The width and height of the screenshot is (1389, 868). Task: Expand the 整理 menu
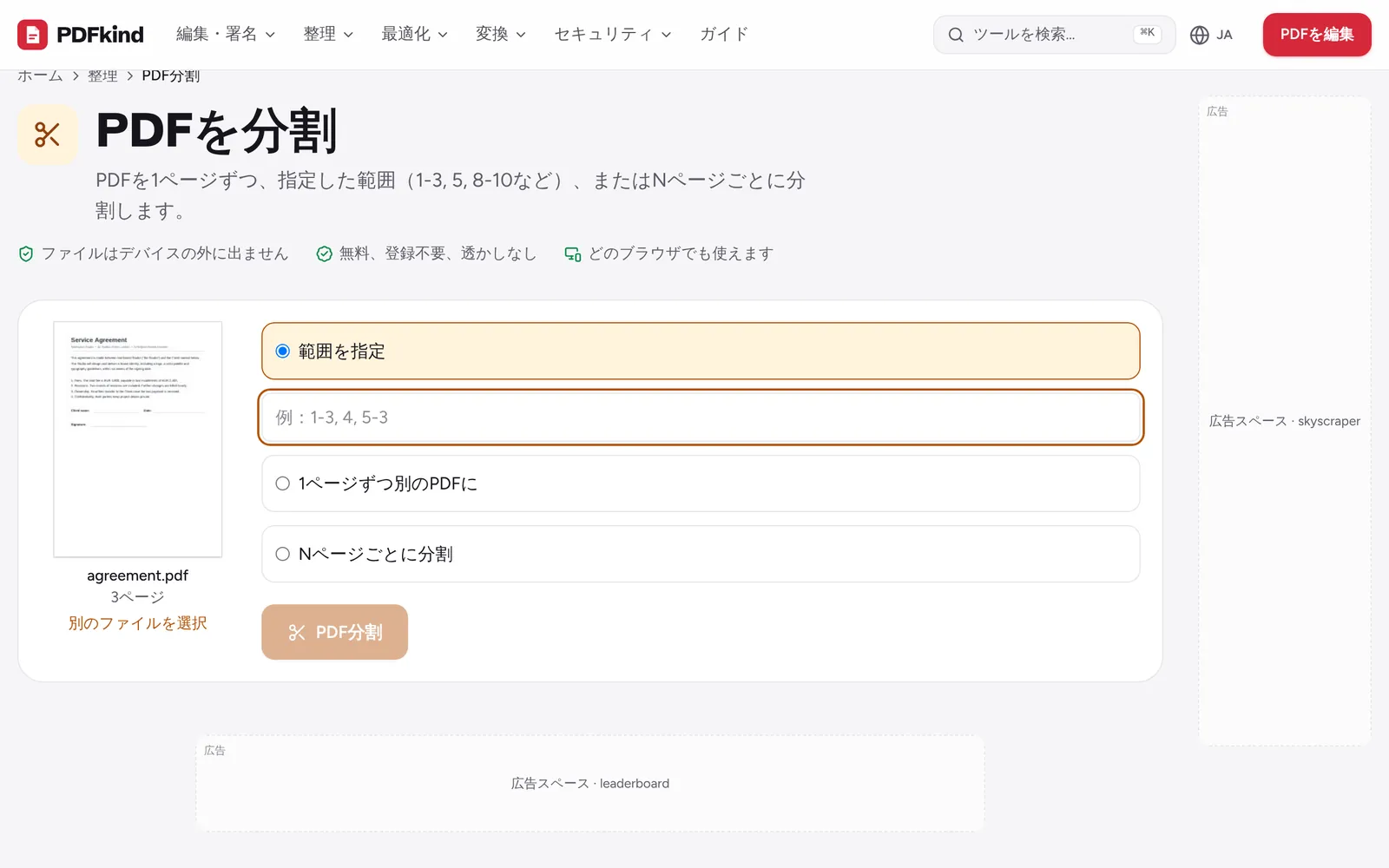[328, 35]
